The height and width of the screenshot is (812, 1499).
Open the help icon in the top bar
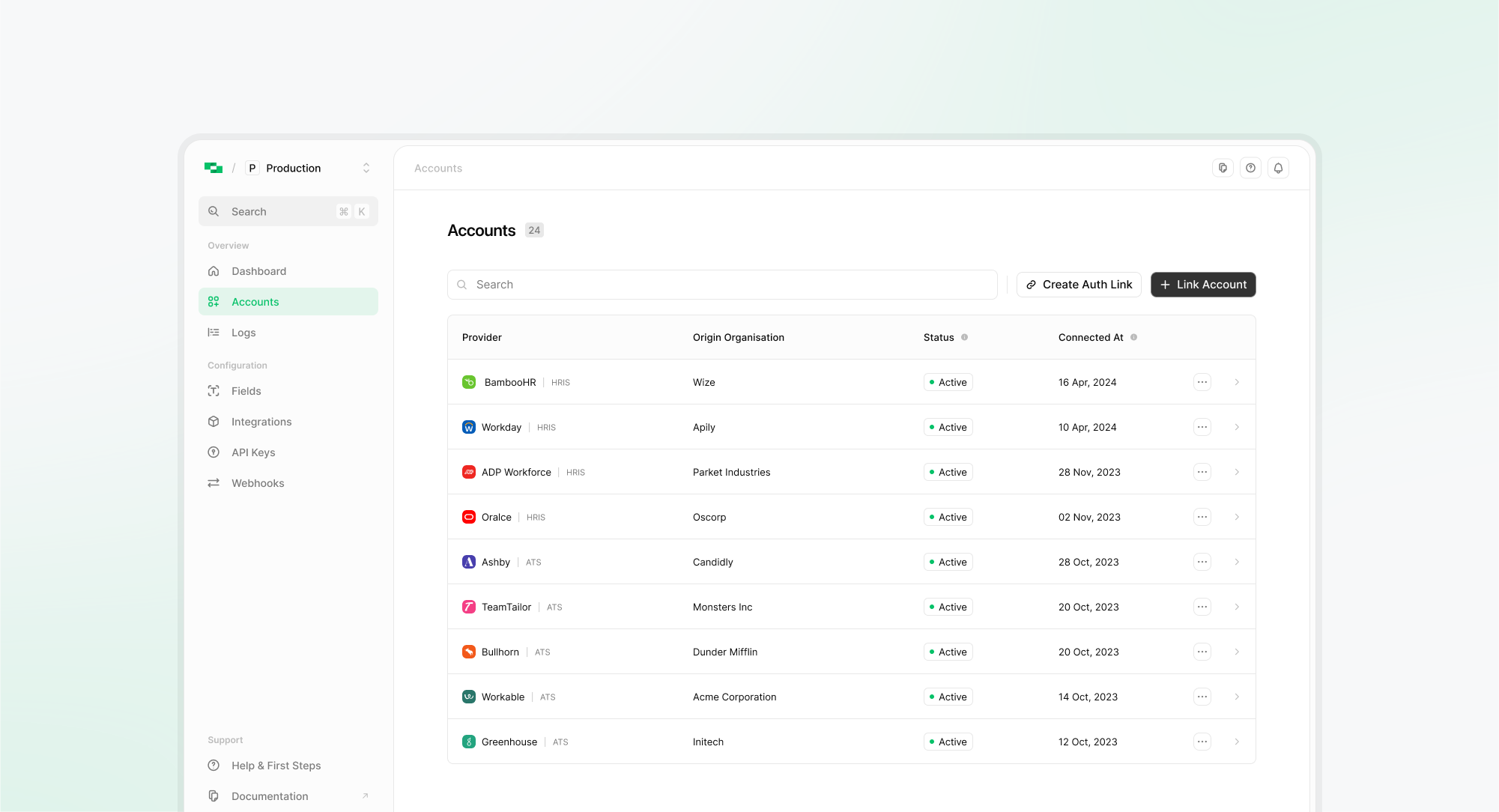click(x=1250, y=168)
